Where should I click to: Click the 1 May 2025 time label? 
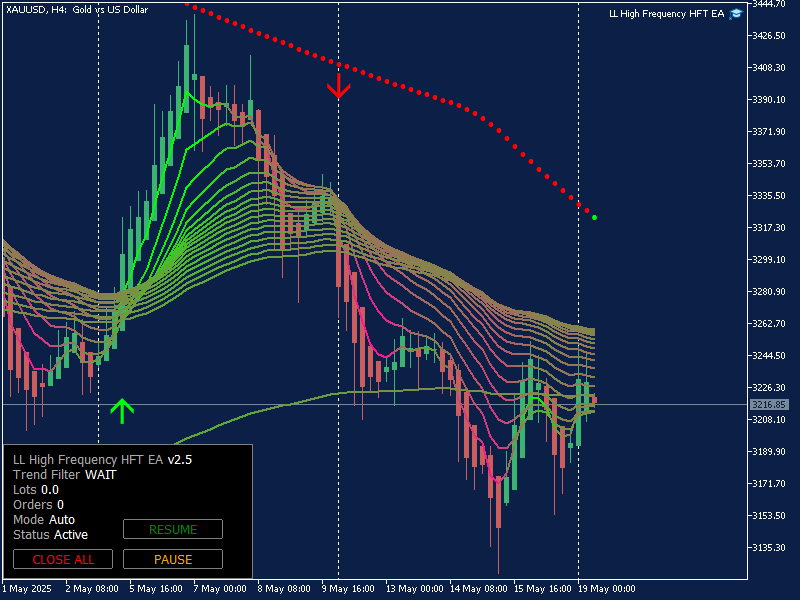coord(27,589)
